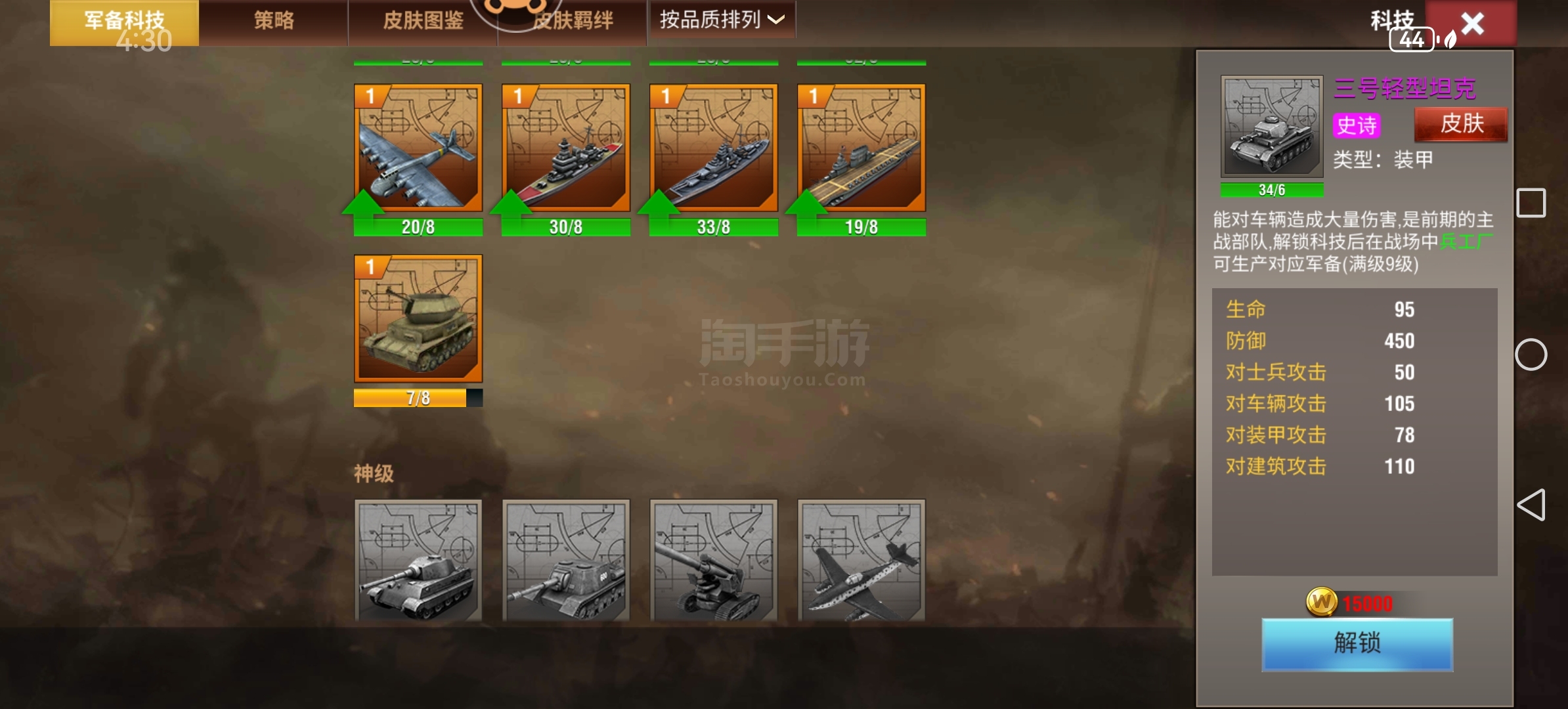The image size is (1568, 709).
Task: Open the 按品质排列 sorting dropdown
Action: click(x=722, y=20)
